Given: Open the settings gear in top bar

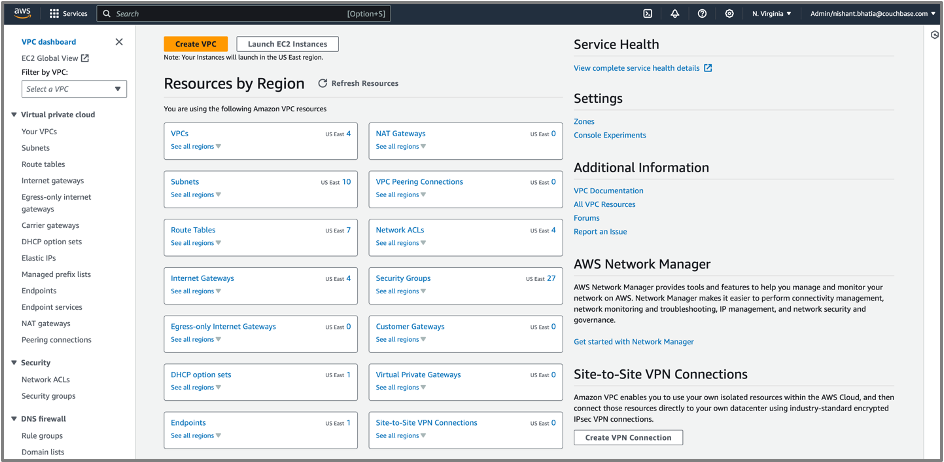Looking at the screenshot, I should coord(729,13).
